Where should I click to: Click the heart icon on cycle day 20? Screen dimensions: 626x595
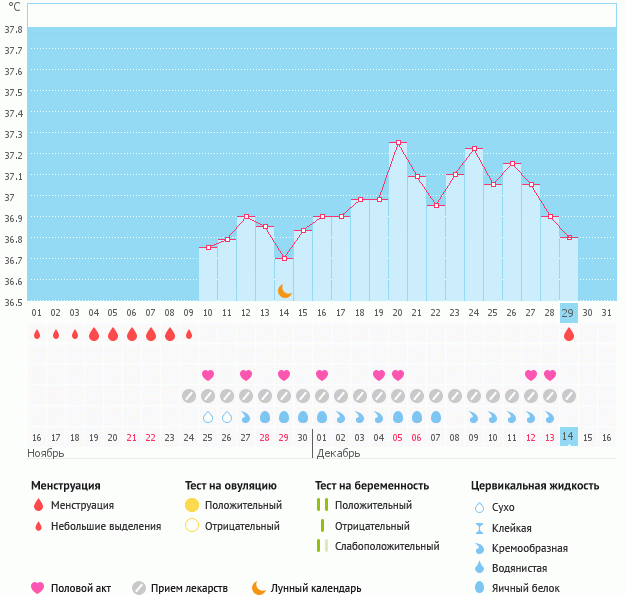(x=398, y=375)
